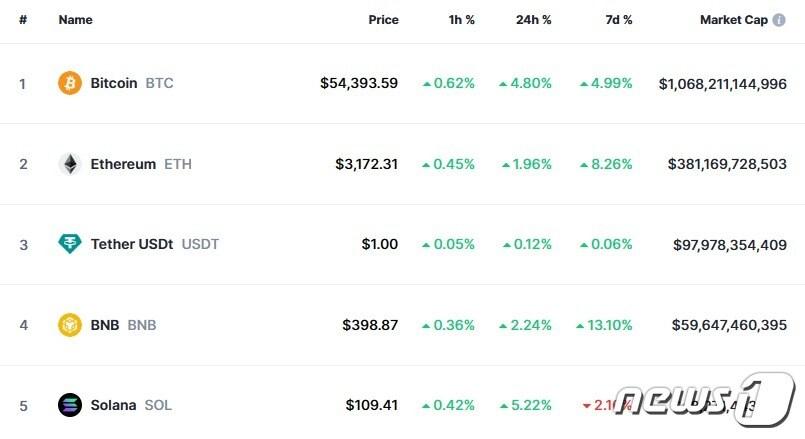Open the Solana name link
This screenshot has height=439, width=805.
(x=113, y=405)
